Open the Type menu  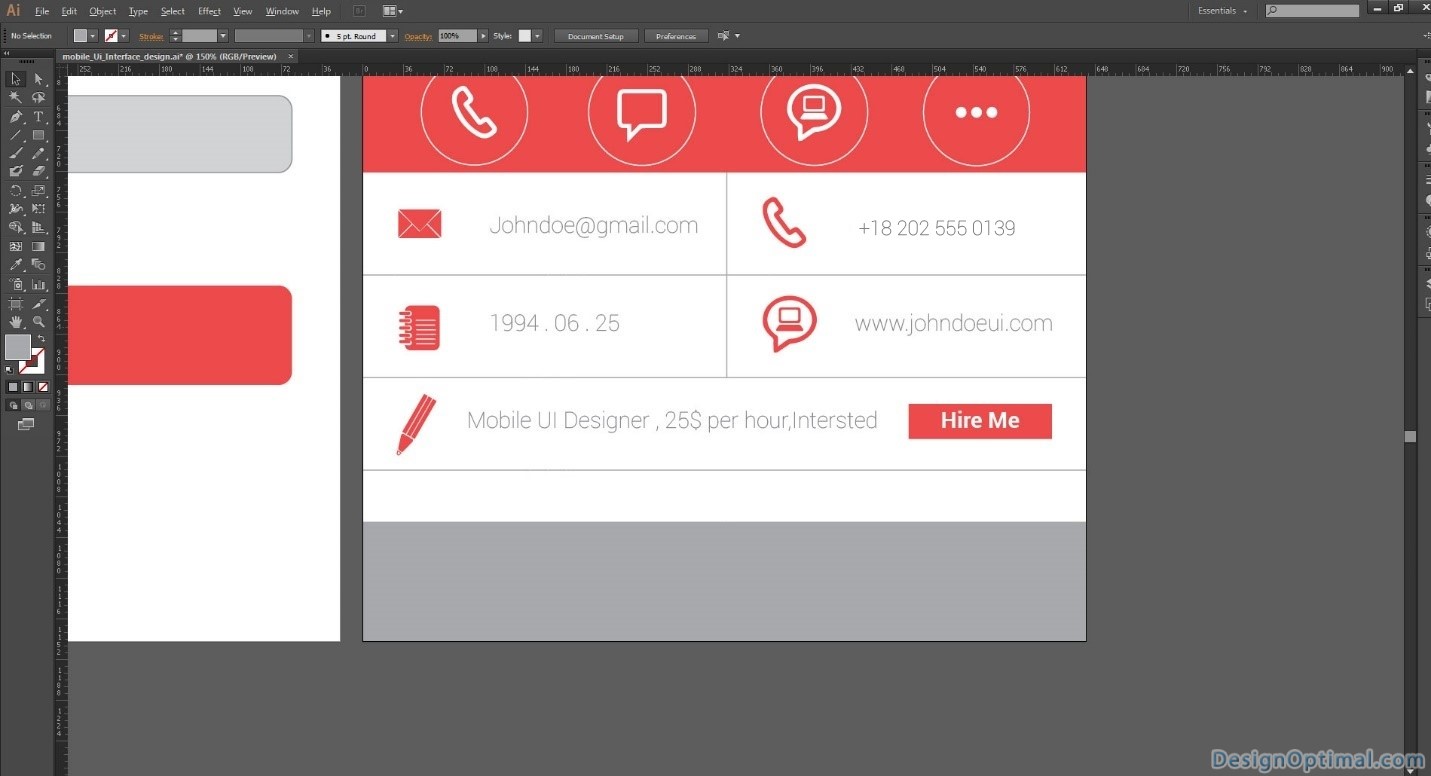138,11
